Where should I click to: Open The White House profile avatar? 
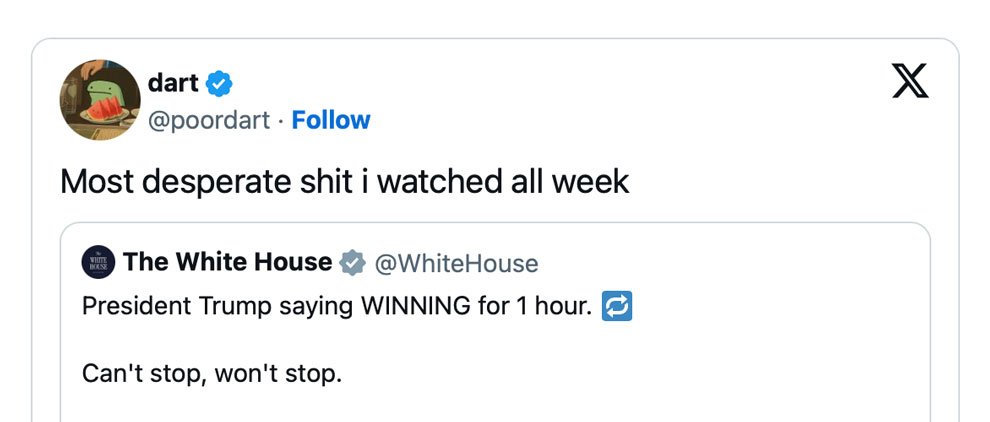(98, 262)
